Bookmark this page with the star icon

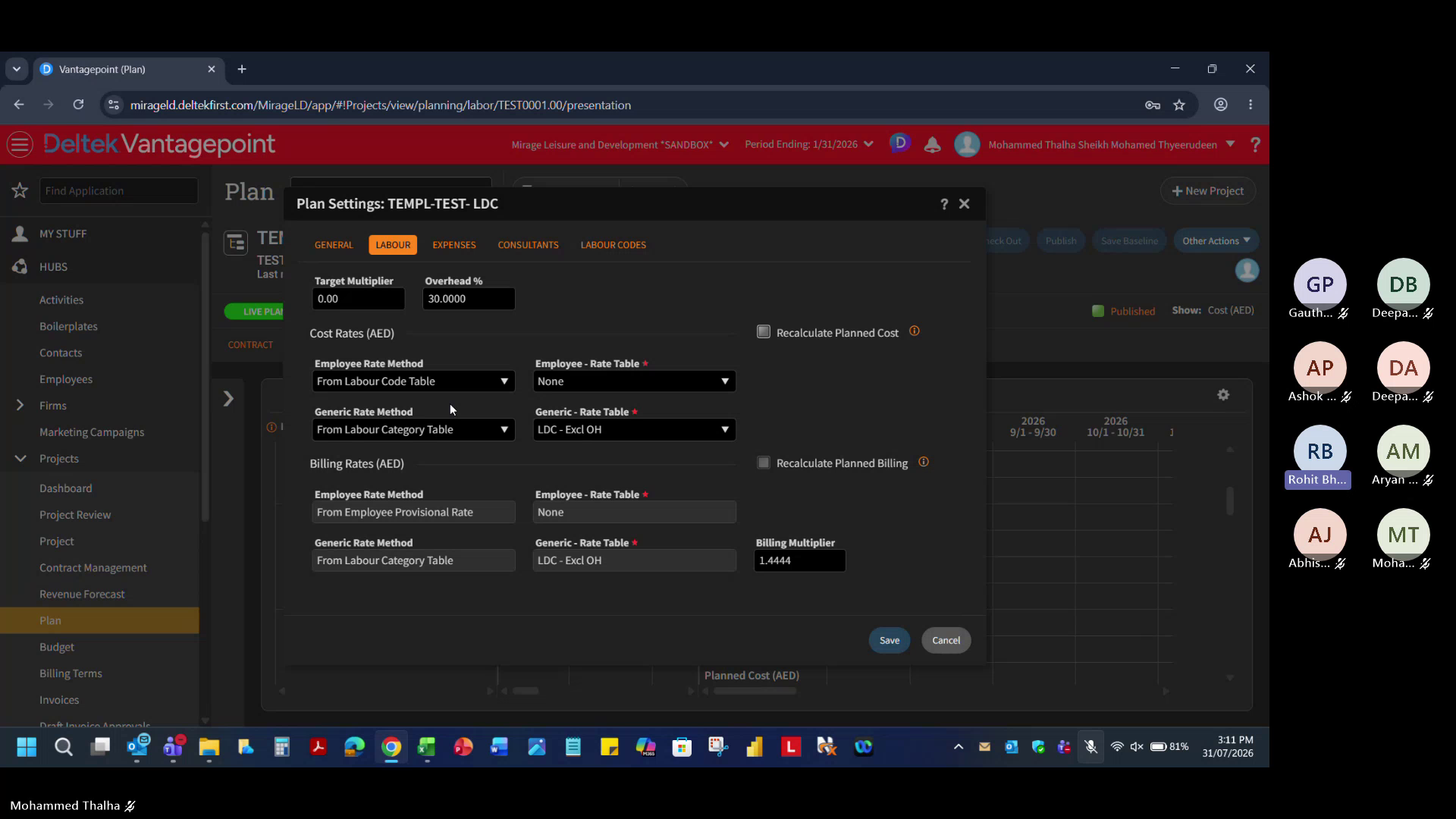tap(1179, 105)
